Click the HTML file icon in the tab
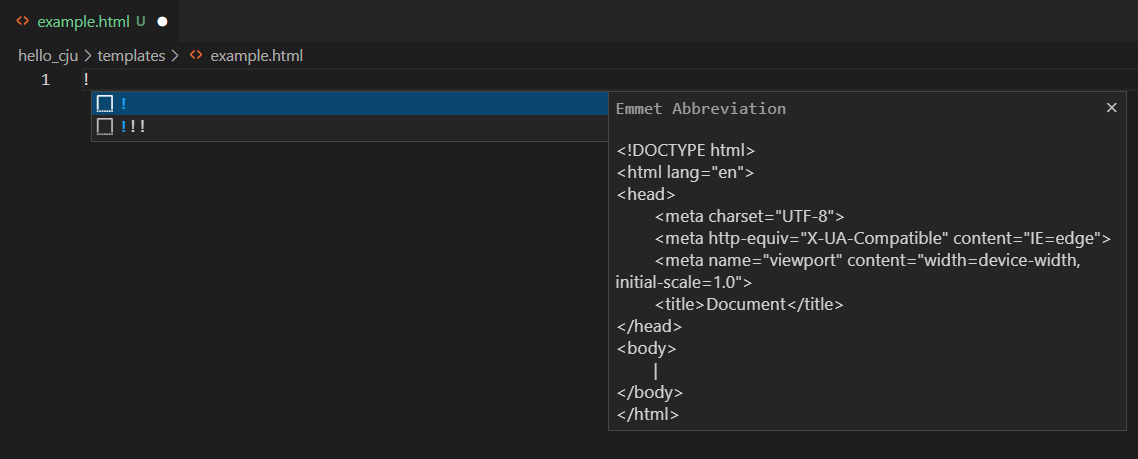1138x459 pixels. pos(22,21)
